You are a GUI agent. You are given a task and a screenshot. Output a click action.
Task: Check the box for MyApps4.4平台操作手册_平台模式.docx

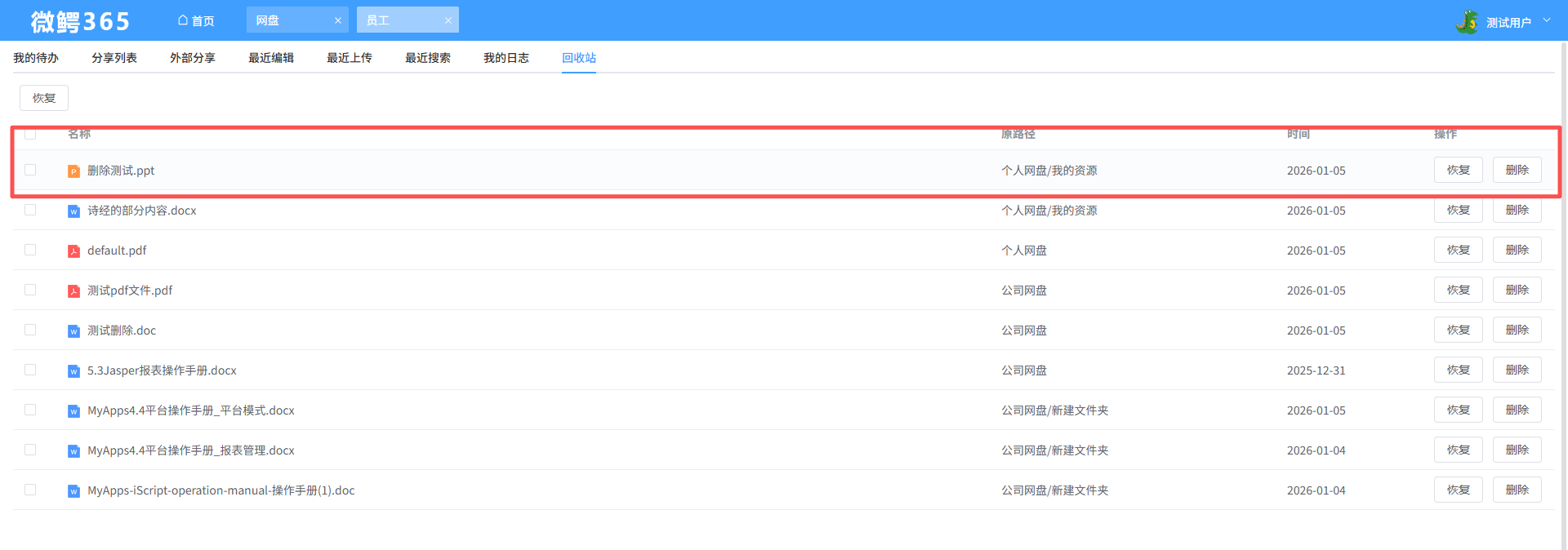pyautogui.click(x=30, y=410)
